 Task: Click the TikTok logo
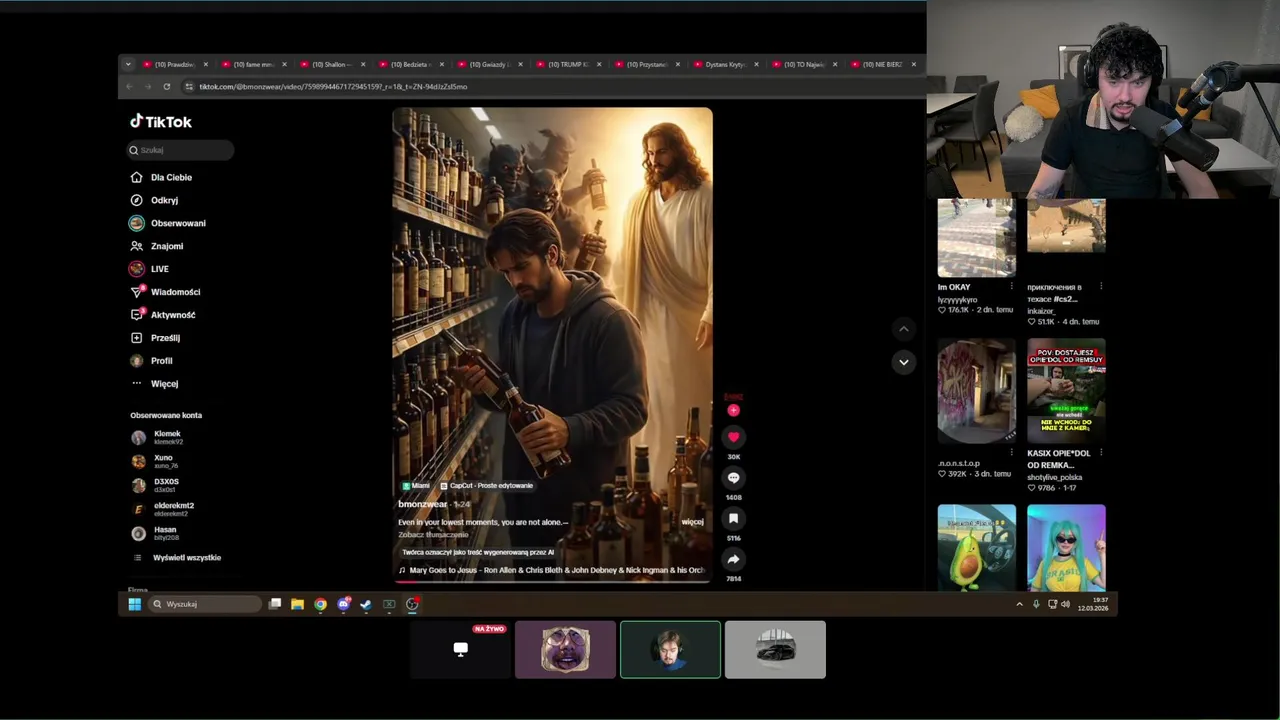click(x=161, y=121)
